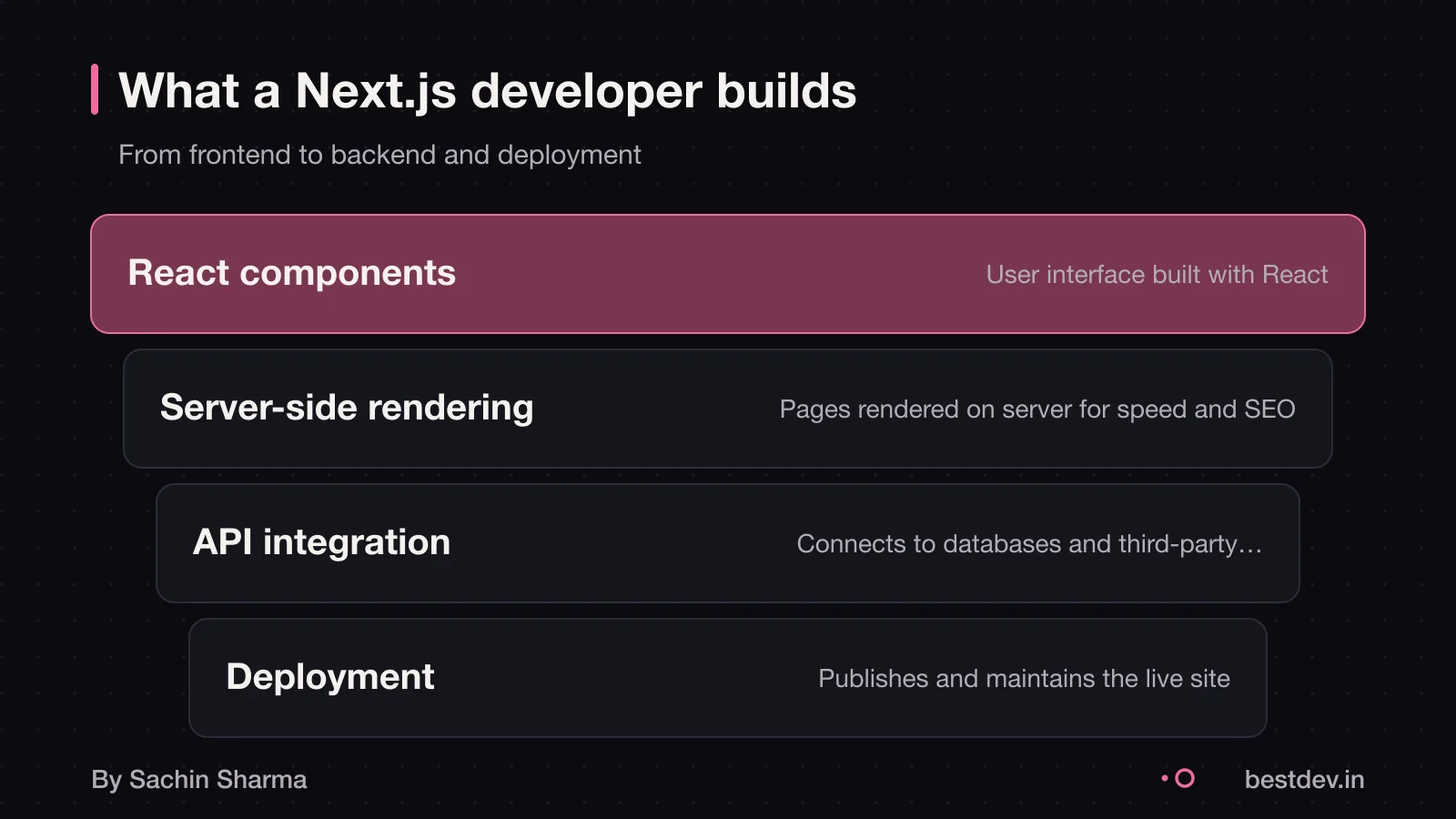1456x819 pixels.
Task: Click 'Publishes and maintains the live site' text
Action: pos(1024,679)
